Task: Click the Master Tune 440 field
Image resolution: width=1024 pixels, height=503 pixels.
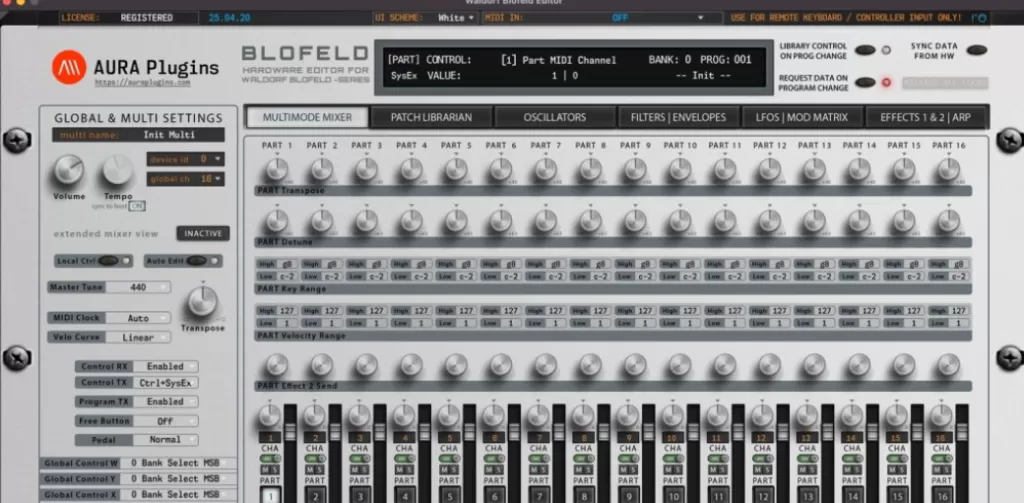Action: [x=138, y=287]
